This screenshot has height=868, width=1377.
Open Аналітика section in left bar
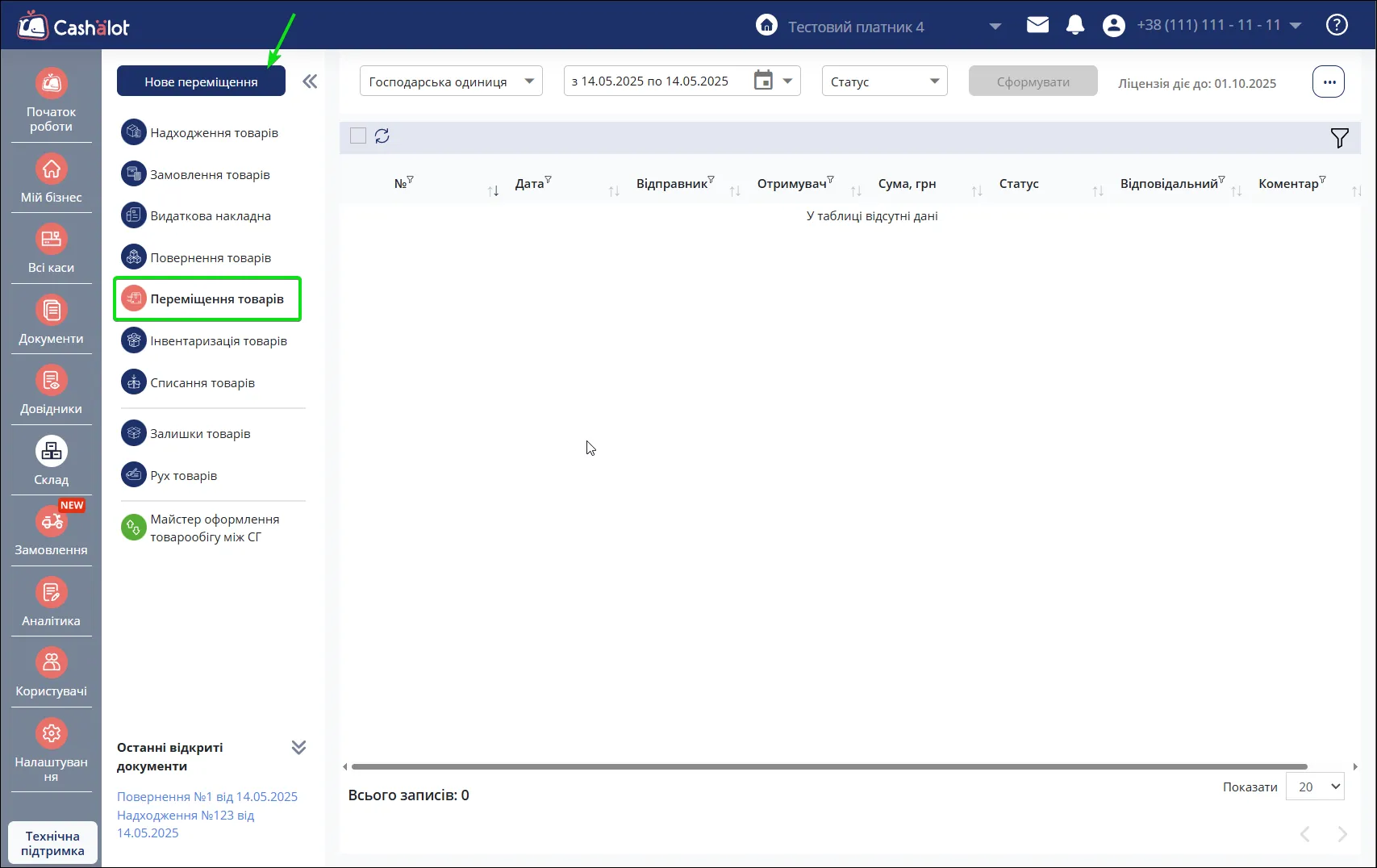tap(51, 602)
